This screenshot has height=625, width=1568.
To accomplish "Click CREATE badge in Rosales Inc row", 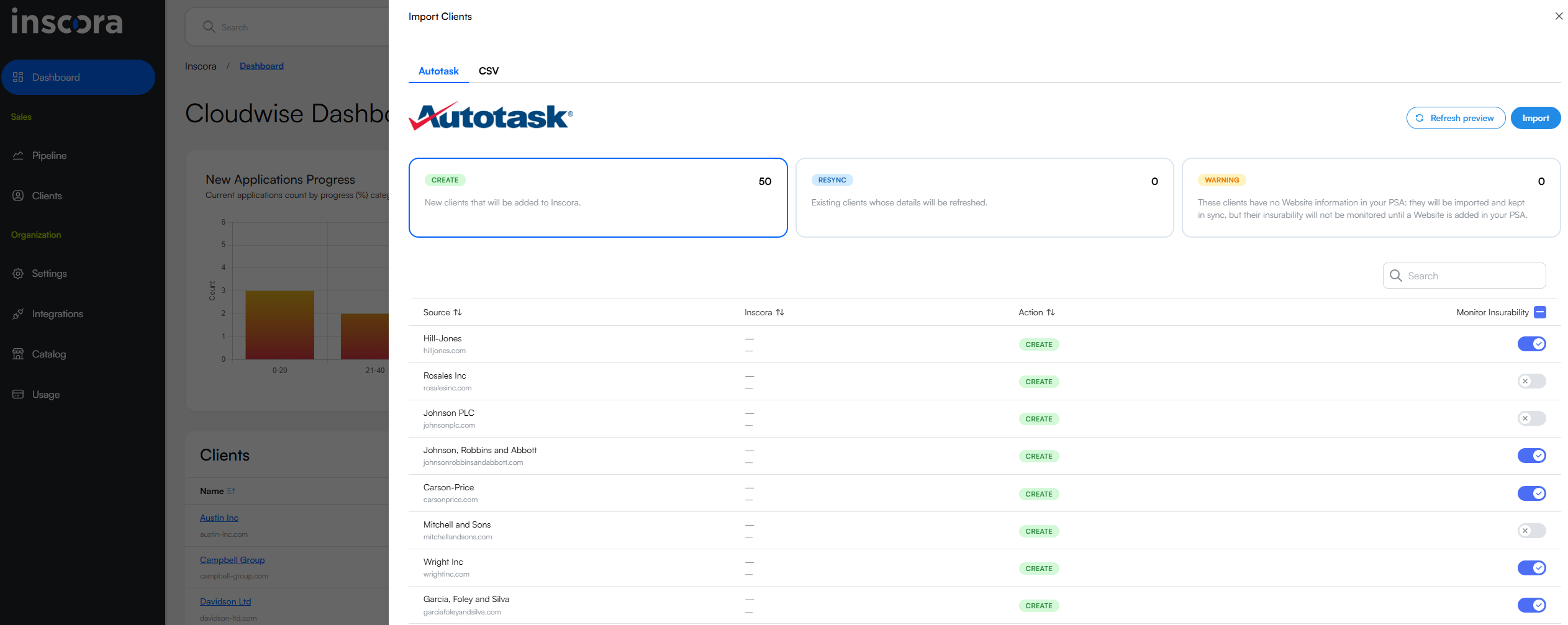I will click(x=1039, y=382).
